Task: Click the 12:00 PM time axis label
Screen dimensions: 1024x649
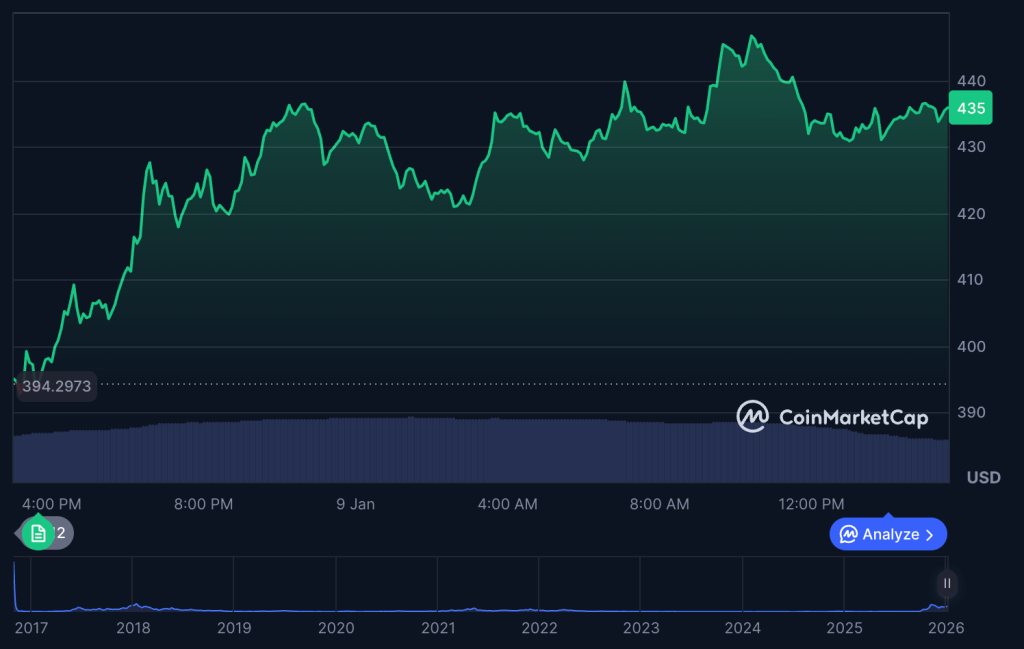Action: click(811, 504)
